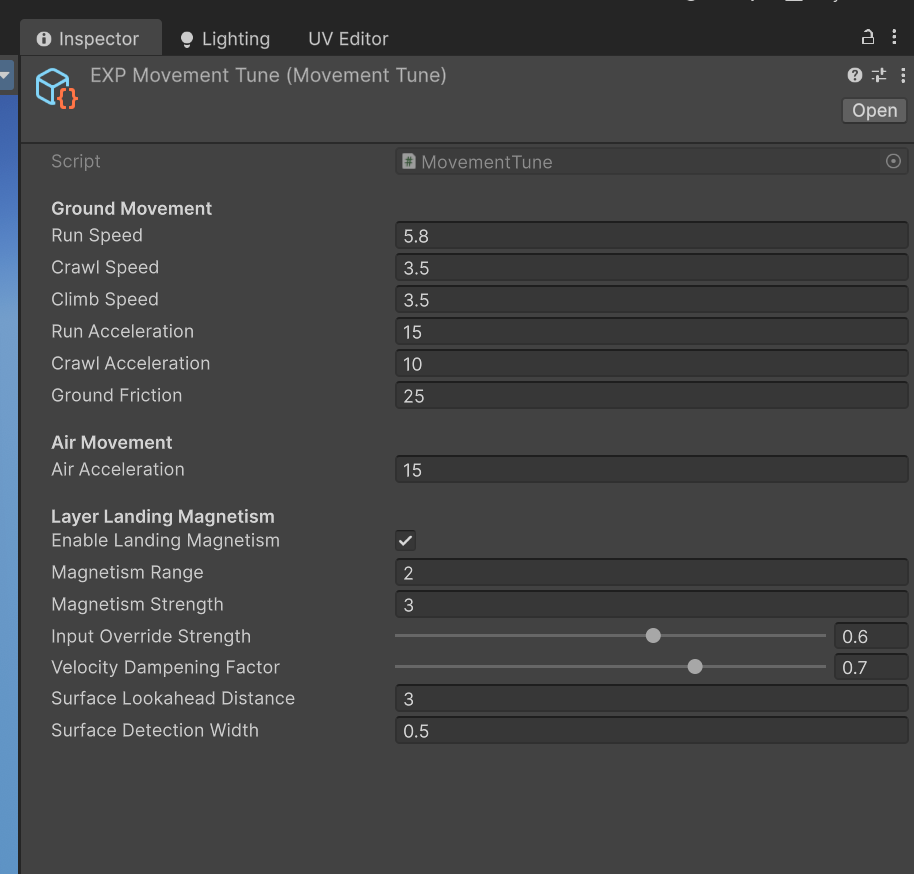The height and width of the screenshot is (874, 914).
Task: Open the Movement Tune asset context menu
Action: click(x=903, y=75)
